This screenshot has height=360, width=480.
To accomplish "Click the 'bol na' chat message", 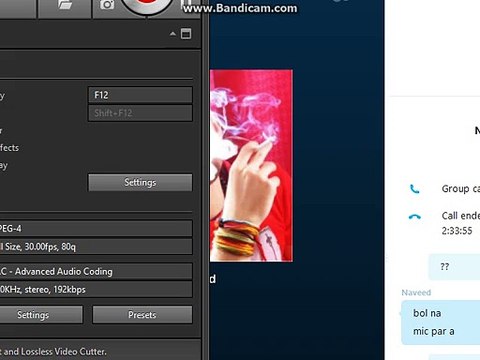I will (x=427, y=313).
